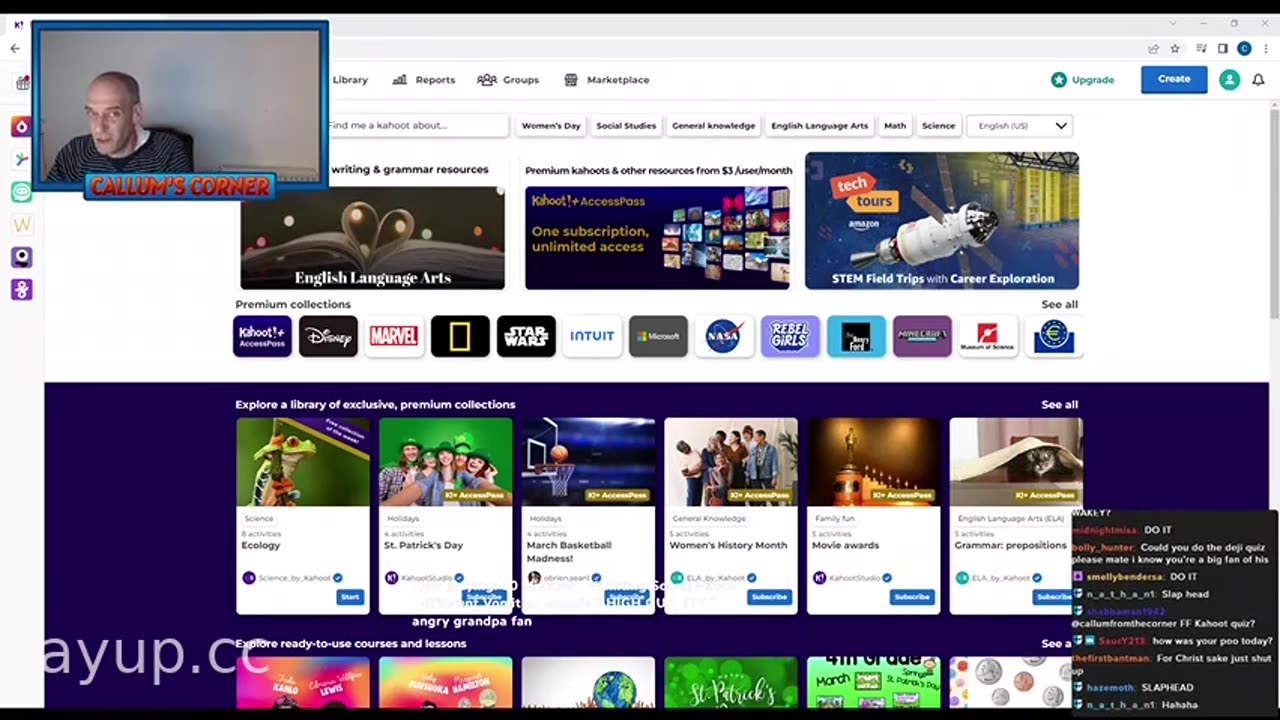Click the notifications bell icon

click(x=1258, y=80)
